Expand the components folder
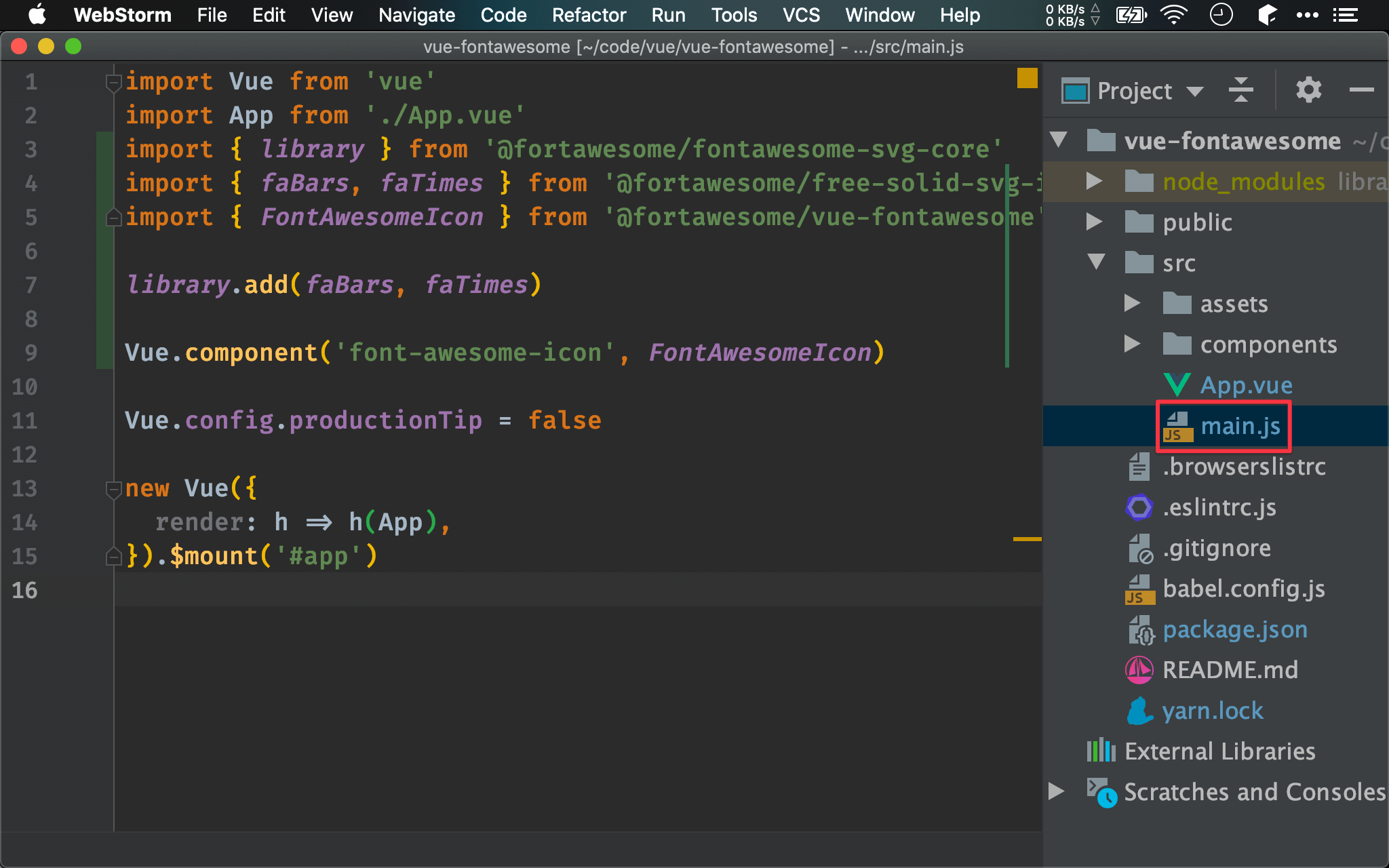The width and height of the screenshot is (1389, 868). [1132, 344]
